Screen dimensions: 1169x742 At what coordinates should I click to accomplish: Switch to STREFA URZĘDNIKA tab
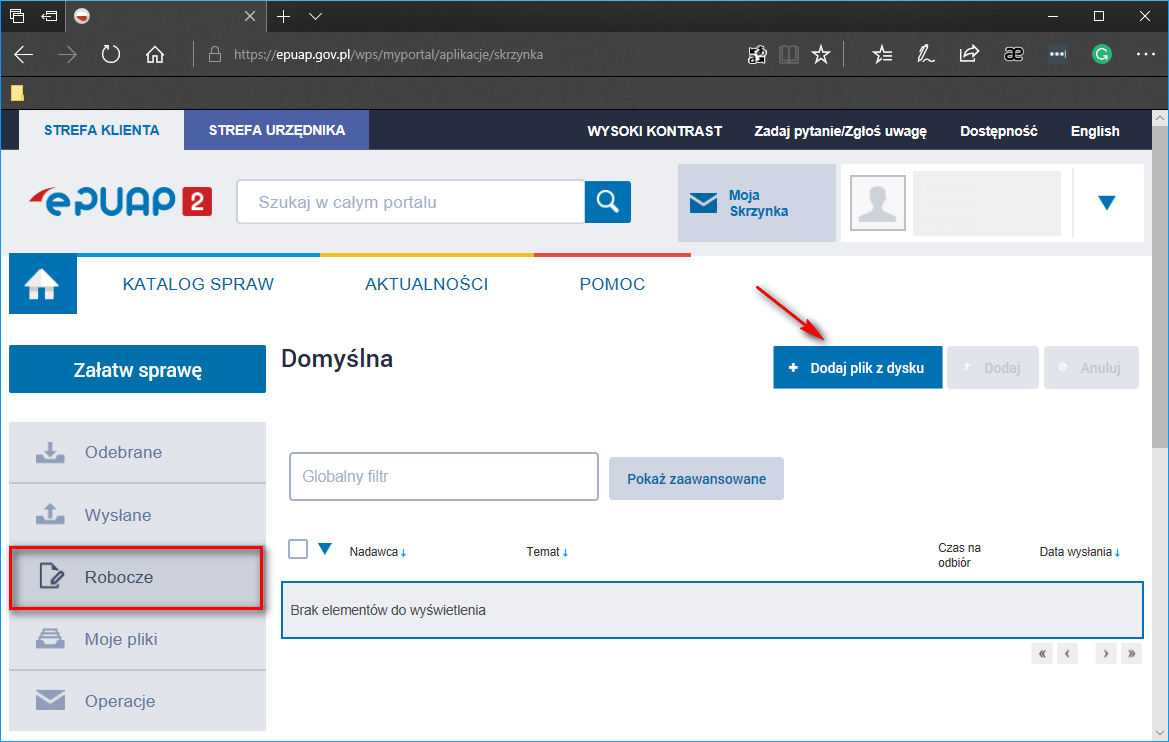click(x=277, y=131)
